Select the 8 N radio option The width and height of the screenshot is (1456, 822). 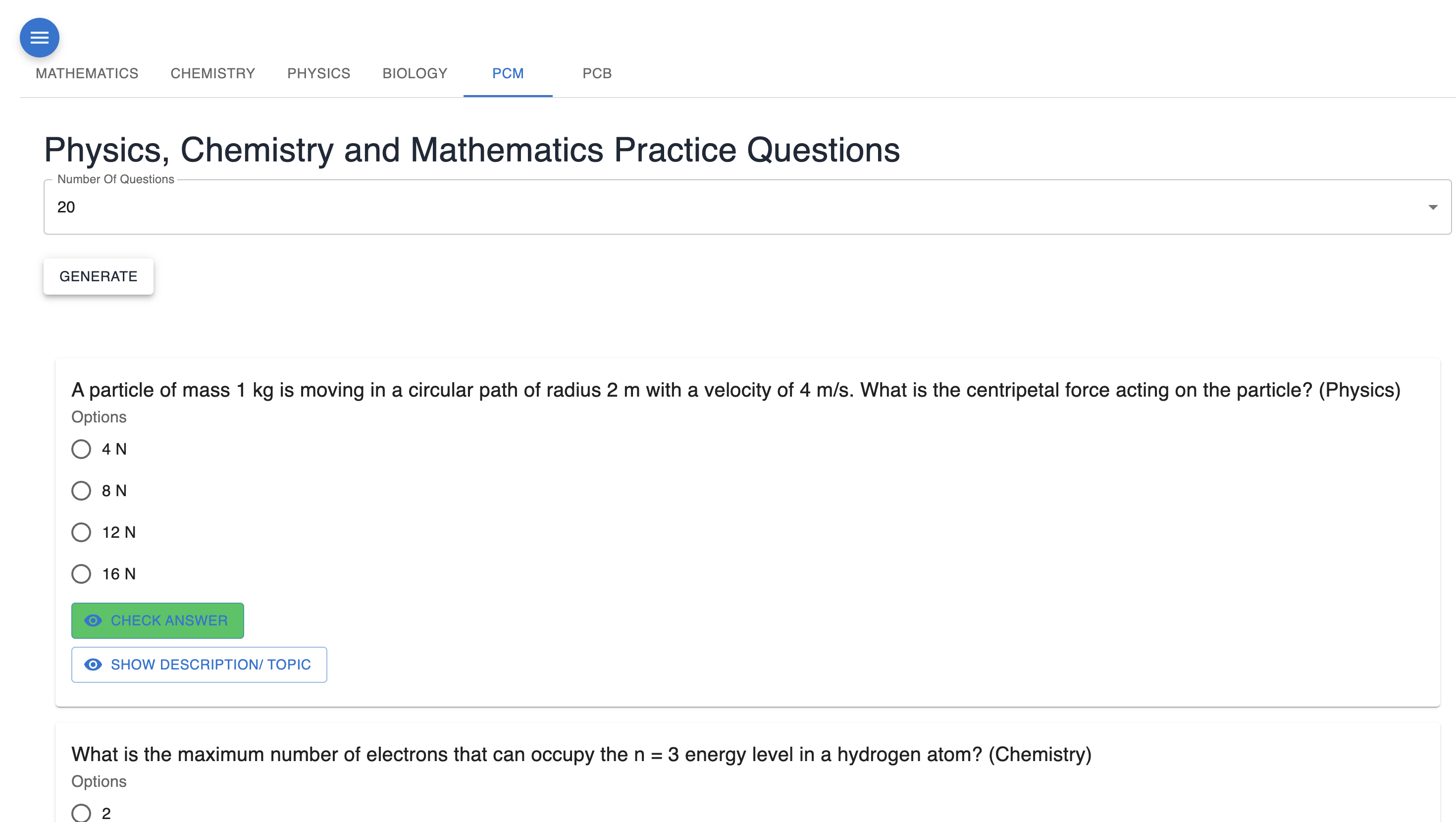[81, 490]
